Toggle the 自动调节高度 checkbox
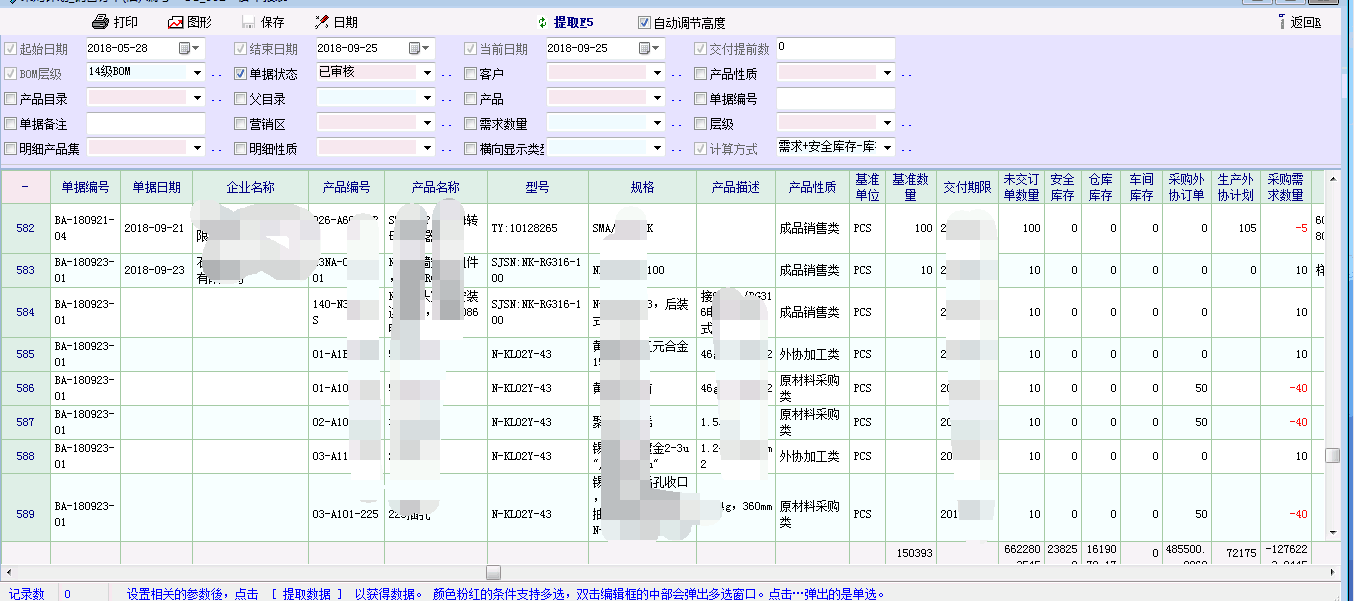This screenshot has height=601, width=1355. pyautogui.click(x=644, y=22)
